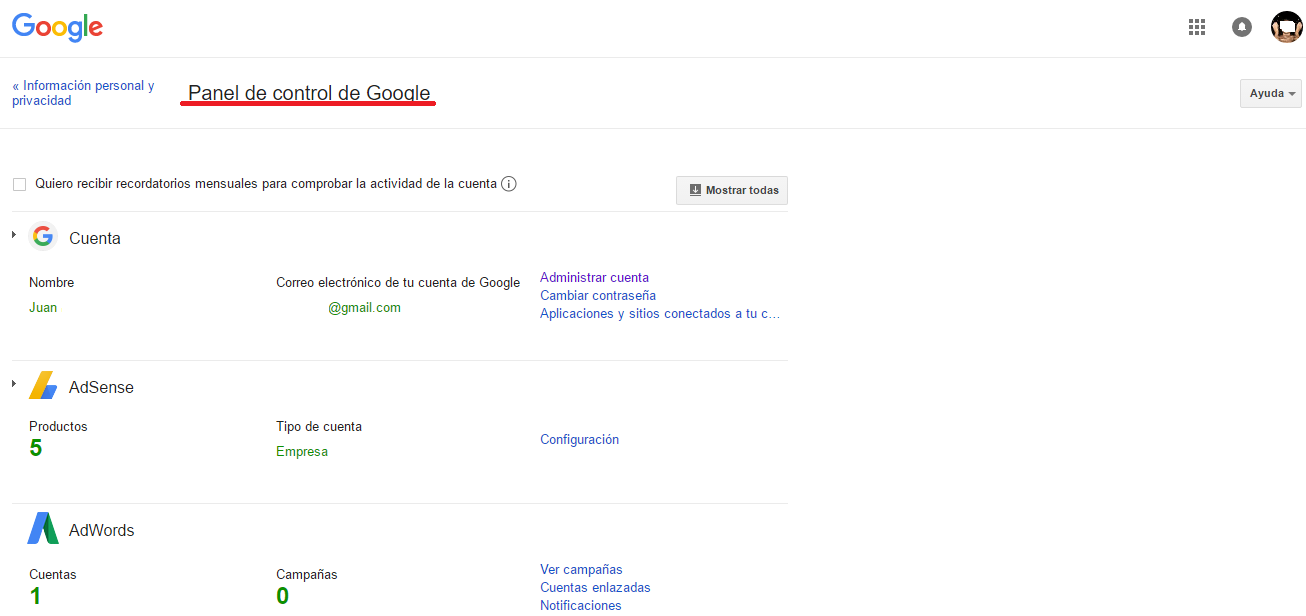Open the Google apps grid icon

1197,27
